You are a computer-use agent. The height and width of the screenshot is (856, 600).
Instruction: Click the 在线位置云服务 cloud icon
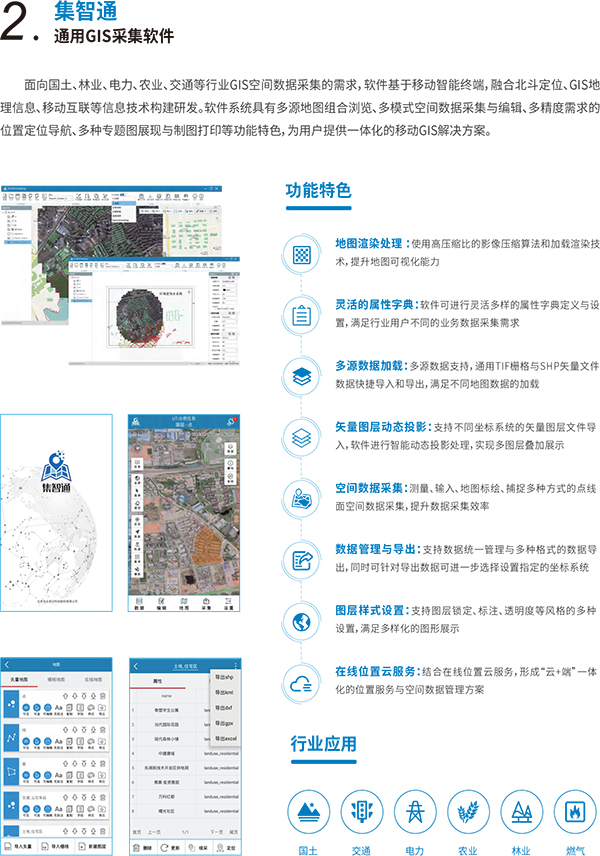pos(300,682)
